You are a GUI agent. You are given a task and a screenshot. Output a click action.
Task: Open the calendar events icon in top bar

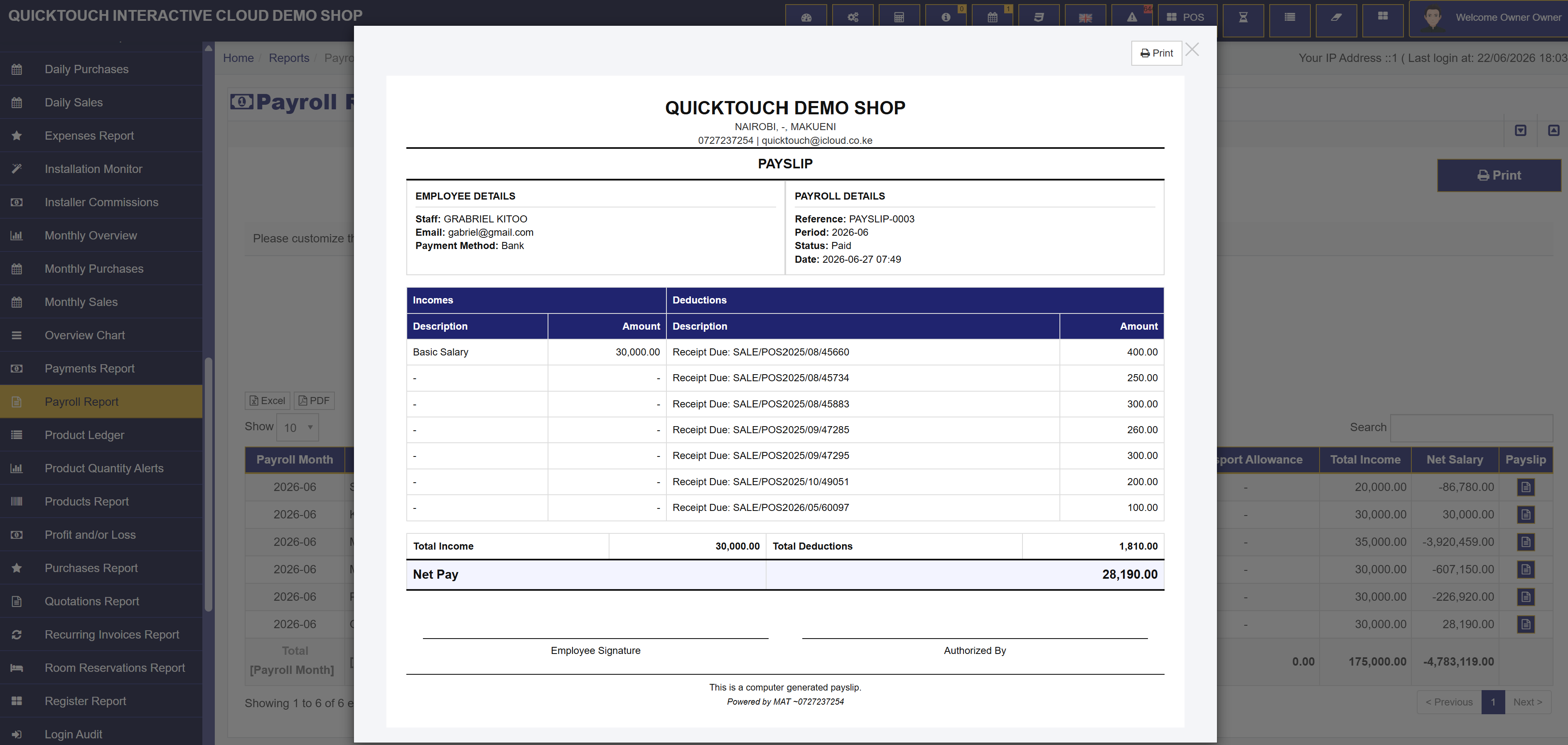pyautogui.click(x=992, y=17)
